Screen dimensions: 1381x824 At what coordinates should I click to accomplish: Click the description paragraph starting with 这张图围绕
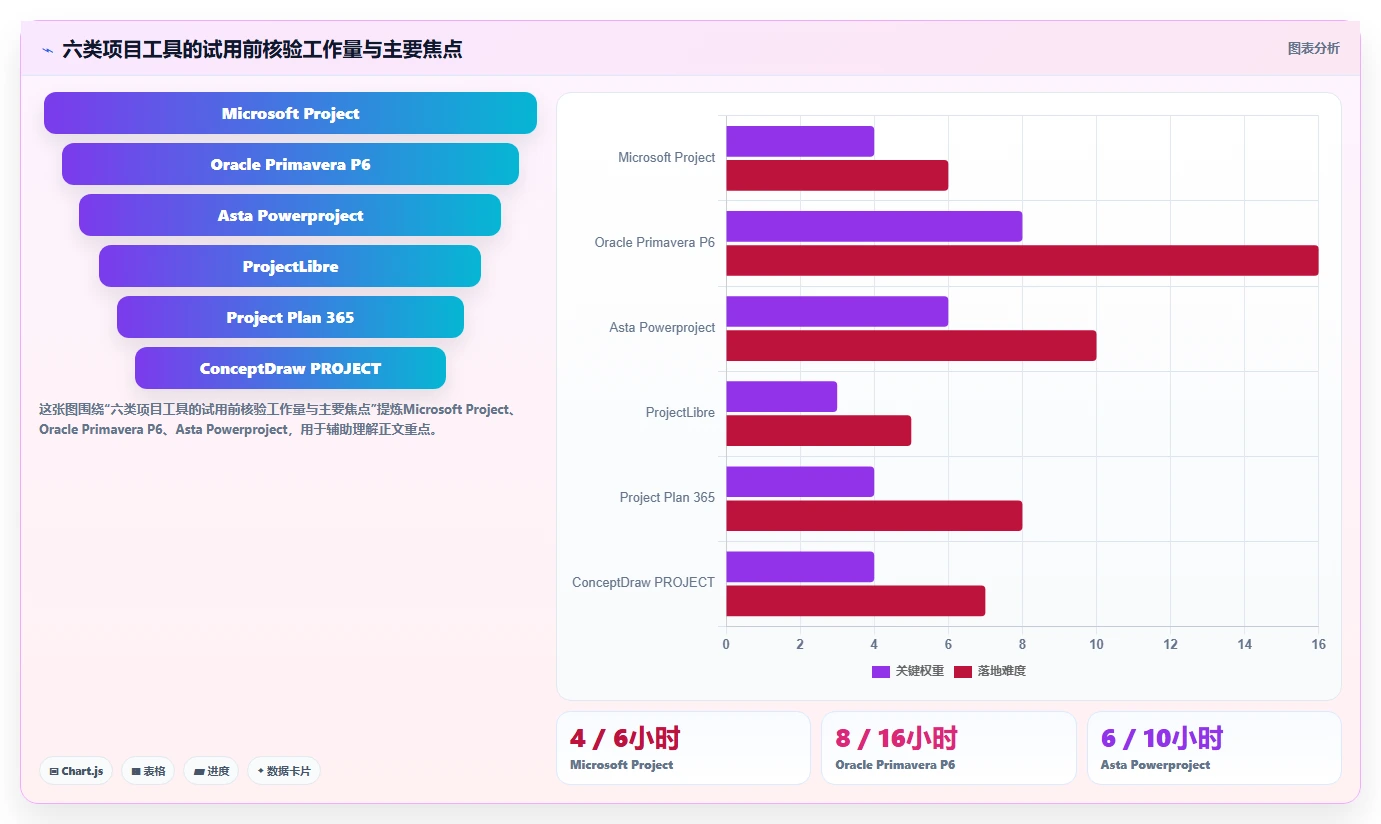tap(277, 419)
